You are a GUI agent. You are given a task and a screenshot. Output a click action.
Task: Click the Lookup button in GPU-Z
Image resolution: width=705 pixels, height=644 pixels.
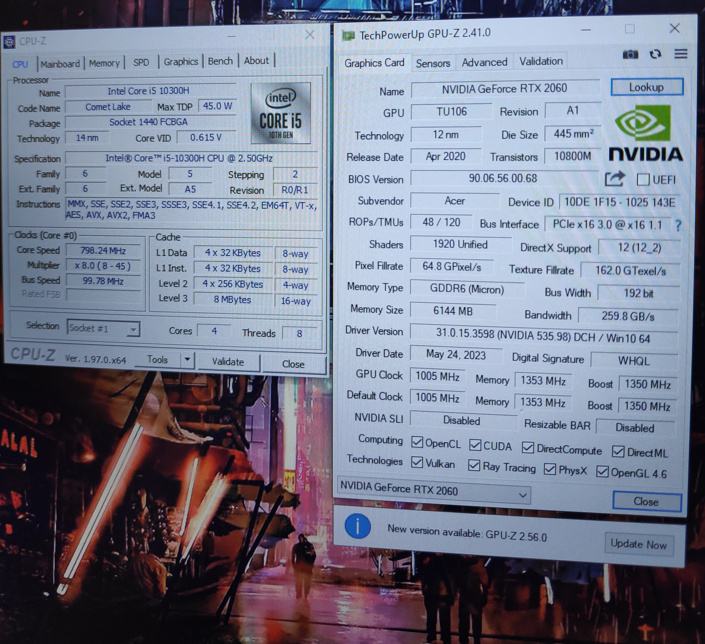647,87
